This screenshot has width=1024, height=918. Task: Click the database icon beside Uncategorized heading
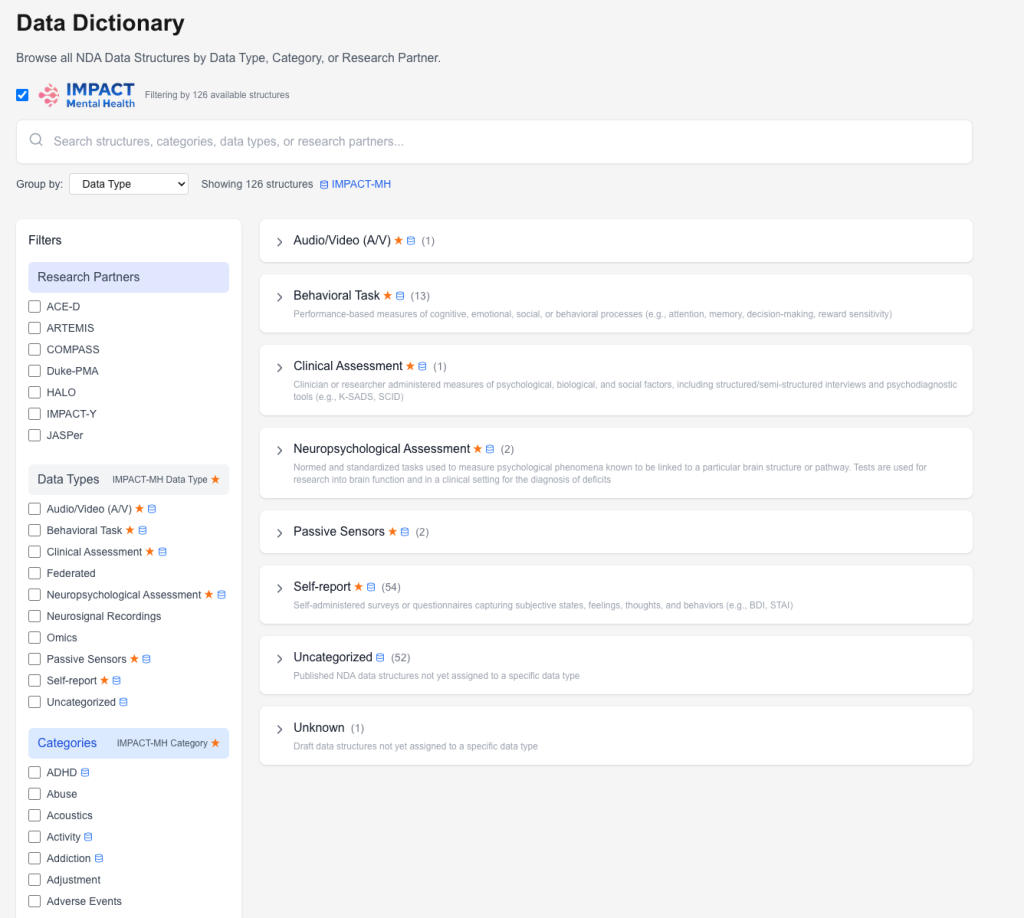[x=380, y=658]
